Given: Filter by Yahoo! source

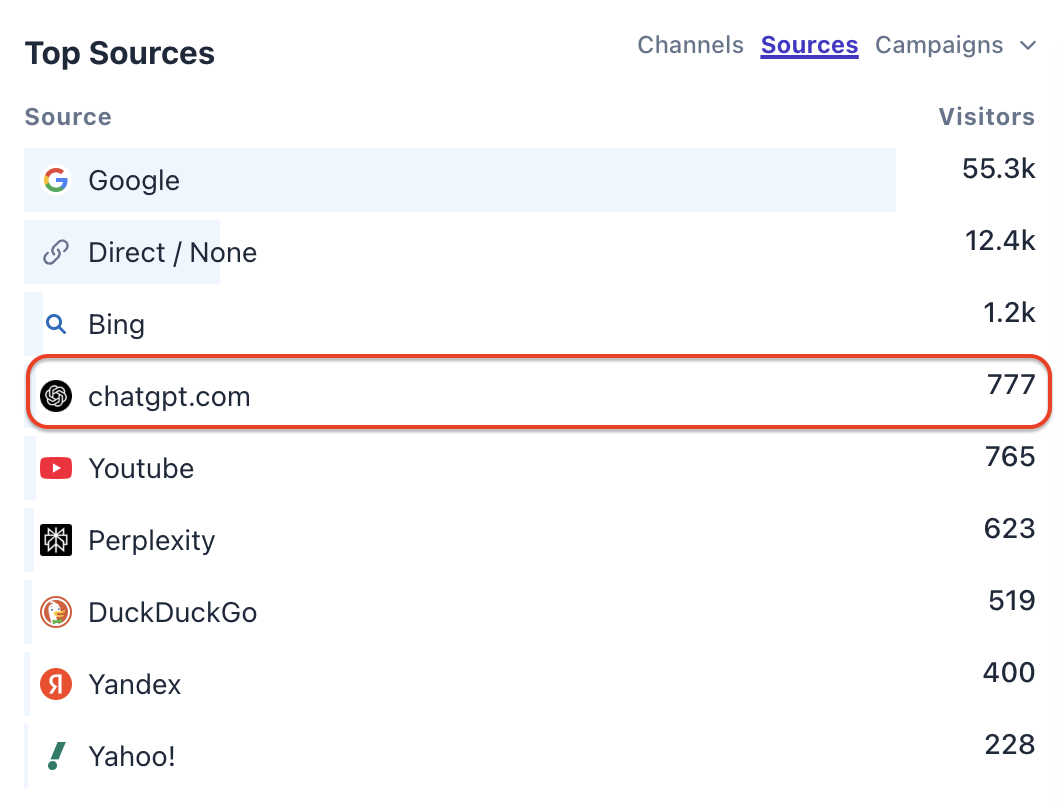Looking at the screenshot, I should click(132, 757).
